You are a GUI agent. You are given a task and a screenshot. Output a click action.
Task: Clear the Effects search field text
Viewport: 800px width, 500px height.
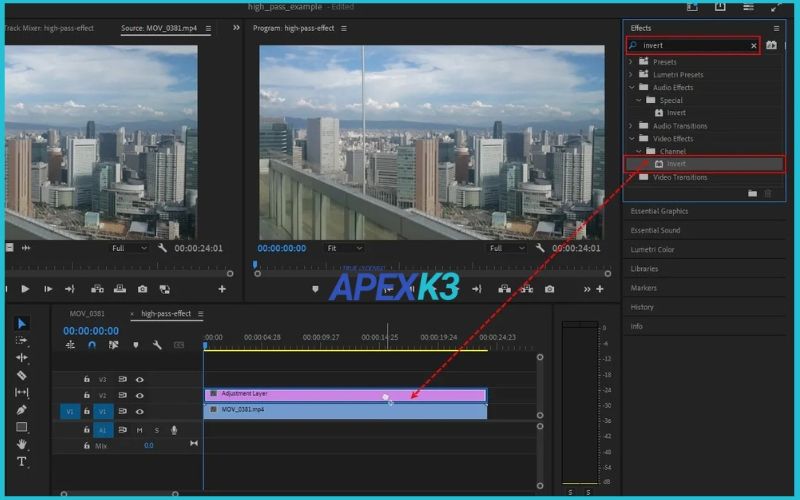[x=753, y=46]
